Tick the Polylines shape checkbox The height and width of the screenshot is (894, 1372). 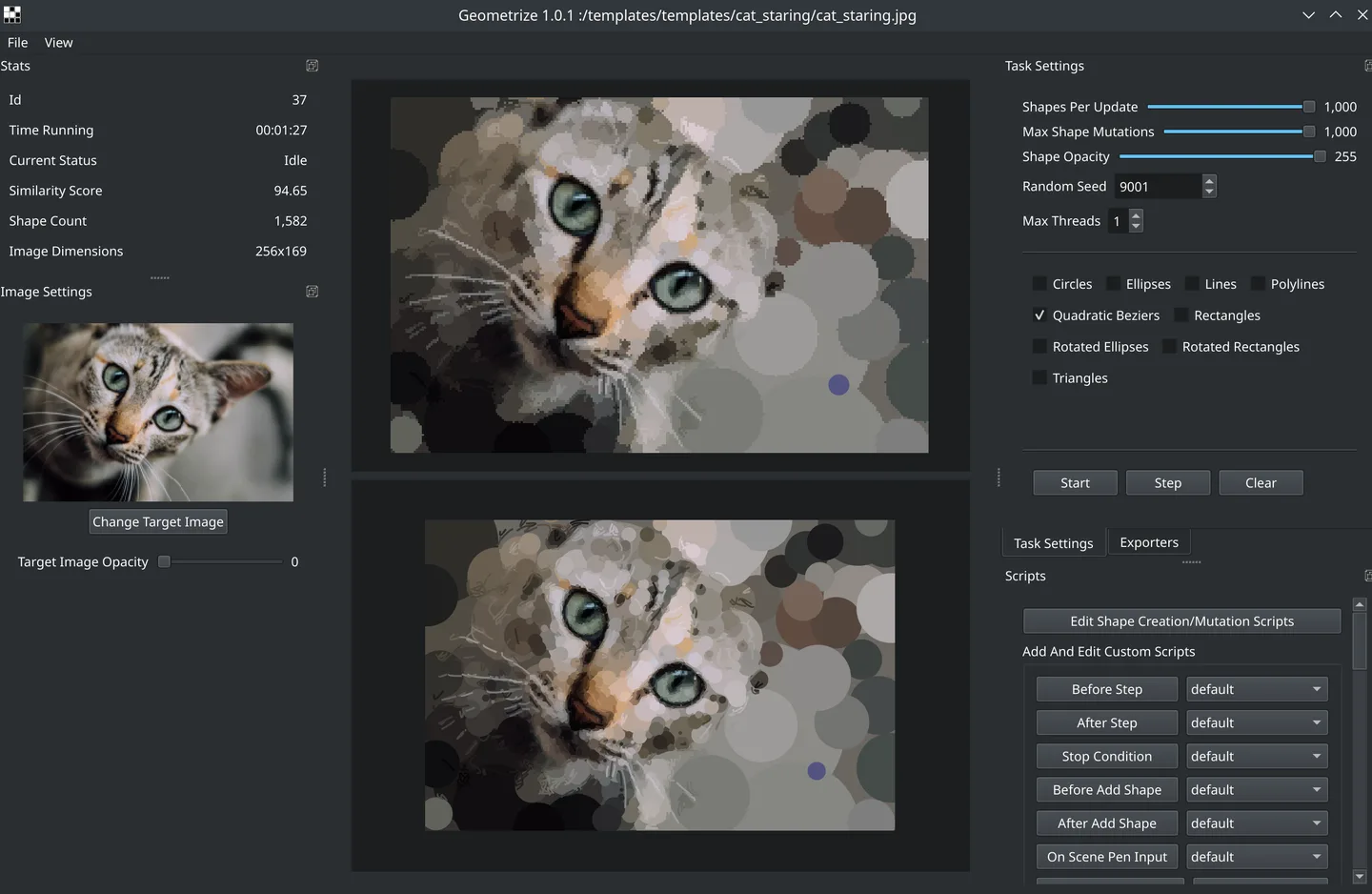click(1258, 284)
